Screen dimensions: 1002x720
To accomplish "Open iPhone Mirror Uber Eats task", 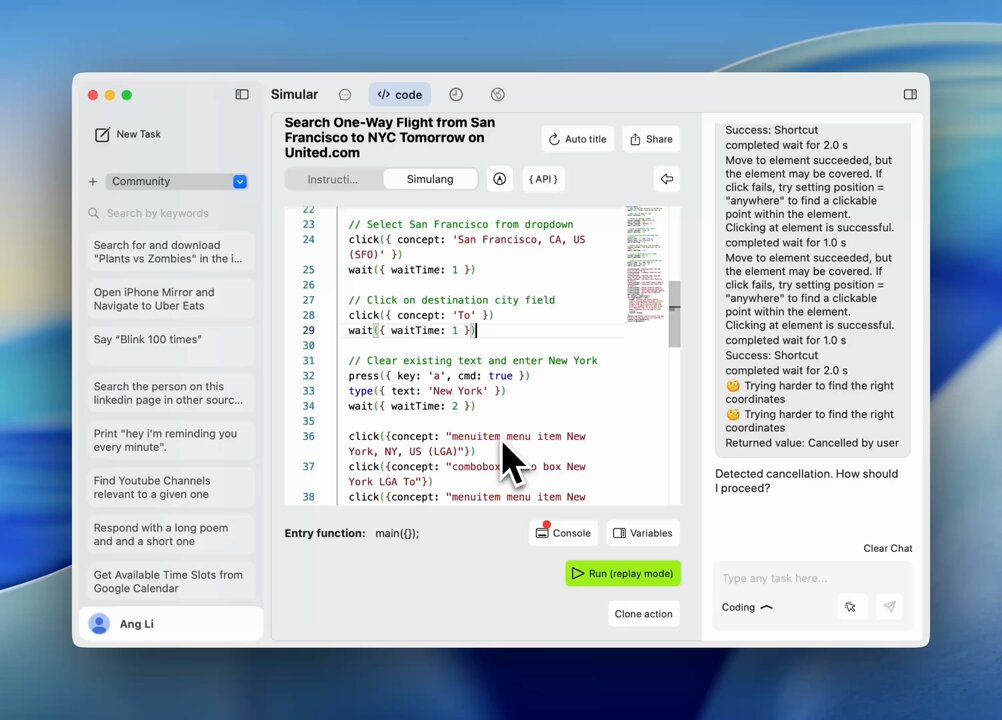I will tap(170, 299).
